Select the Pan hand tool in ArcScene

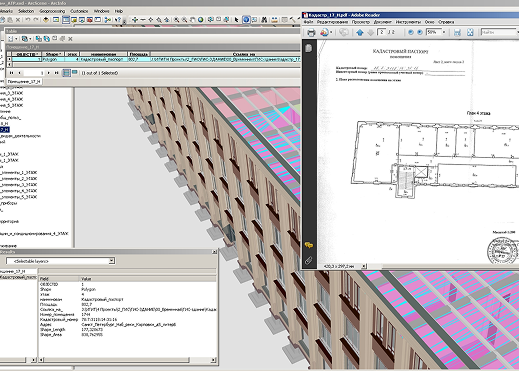pos(193,20)
